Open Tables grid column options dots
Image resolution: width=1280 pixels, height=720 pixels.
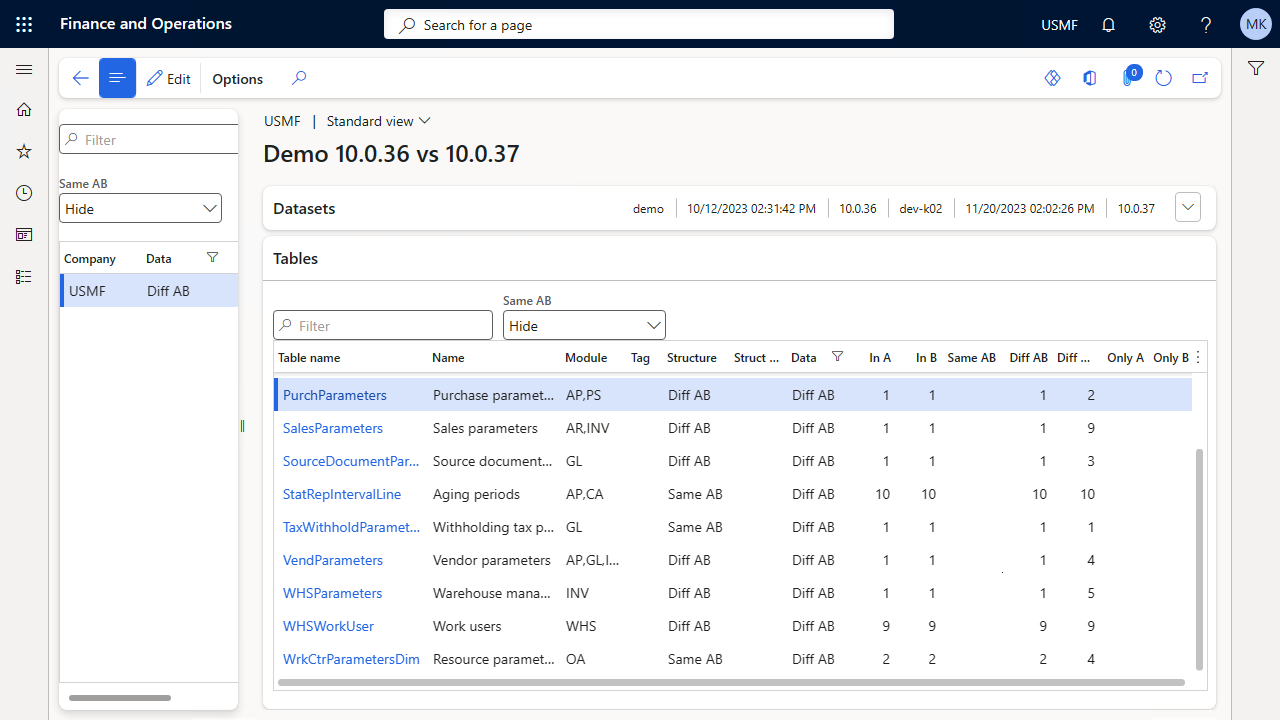click(1198, 357)
